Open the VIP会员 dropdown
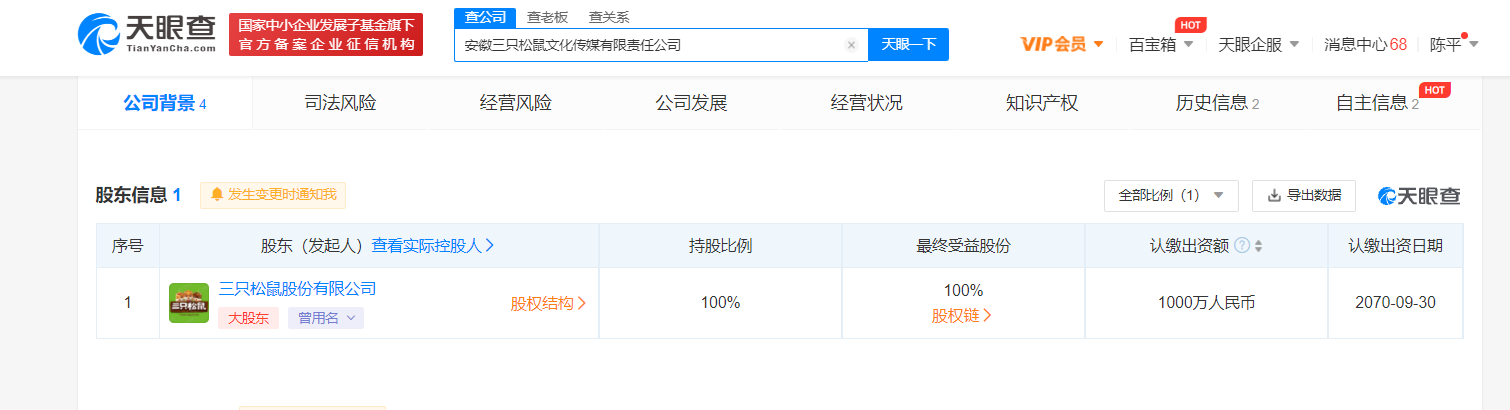 coord(1062,44)
